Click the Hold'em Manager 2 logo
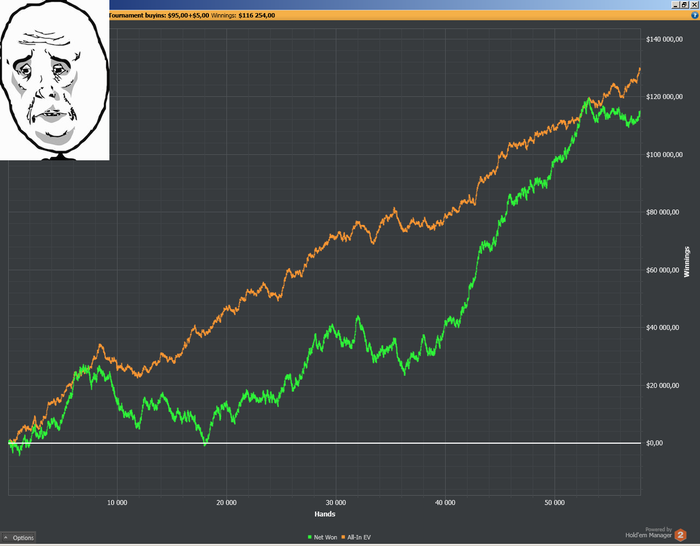 point(680,535)
